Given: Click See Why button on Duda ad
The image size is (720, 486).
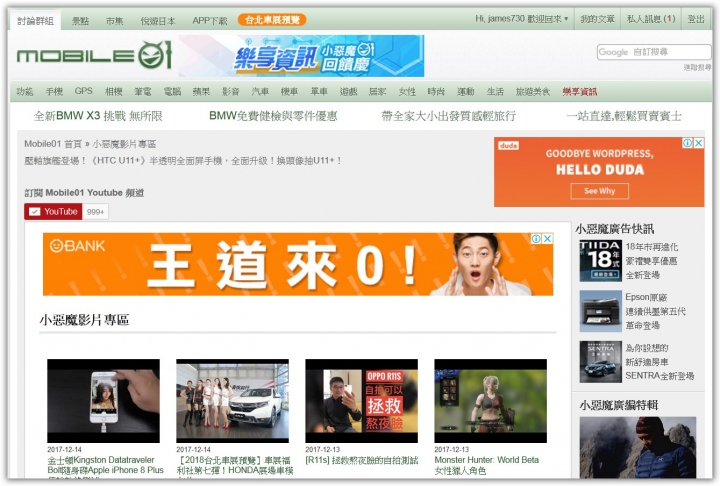Looking at the screenshot, I should click(x=599, y=191).
